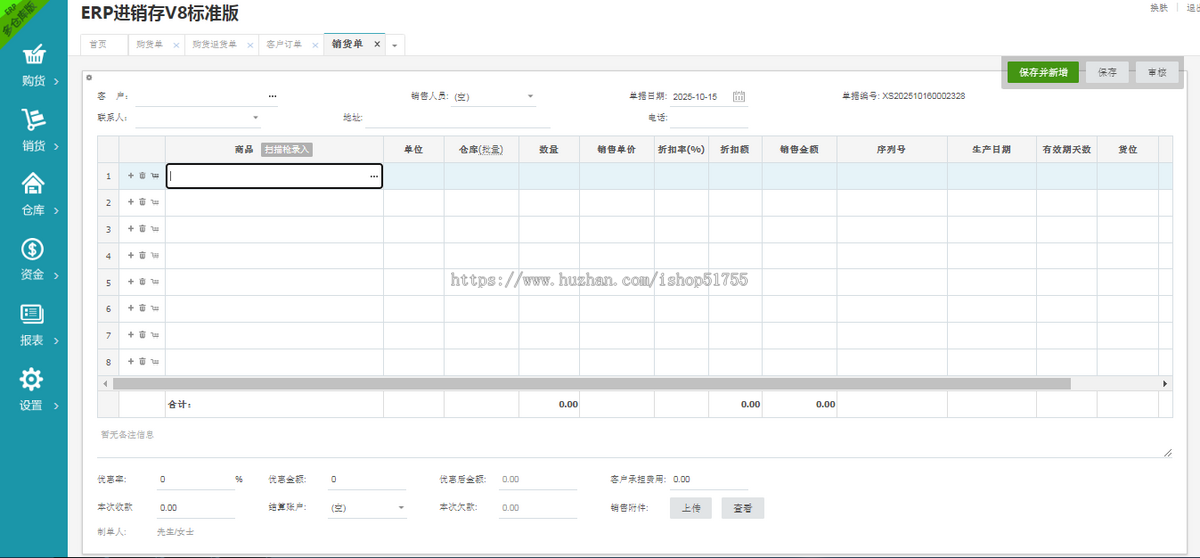Viewport: 1200px width, 558px height.
Task: Focus the 优惠金额 input field
Action: 367,480
